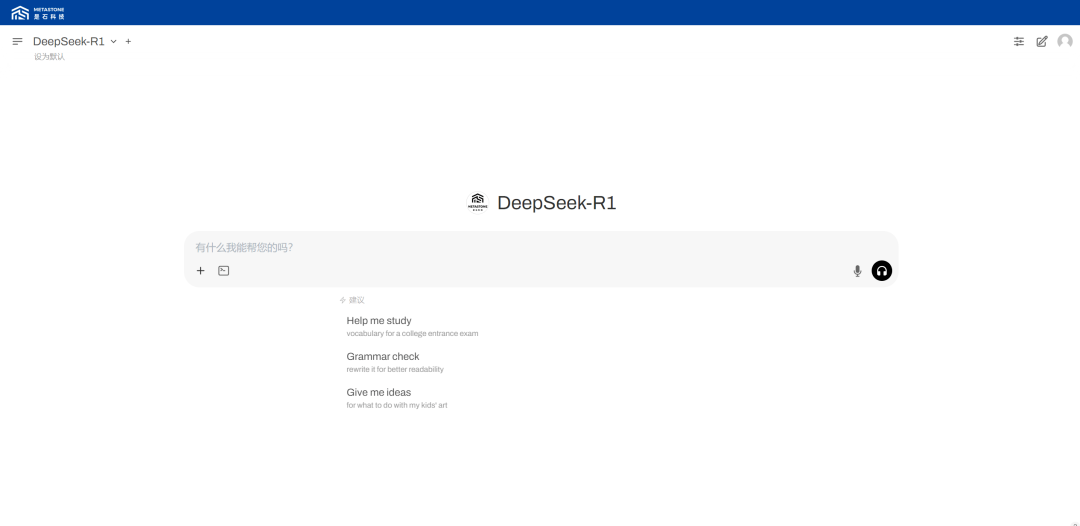Click the round DeepSeek-R1 model logo
Viewport: 1080px width, 526px height.
(477, 202)
